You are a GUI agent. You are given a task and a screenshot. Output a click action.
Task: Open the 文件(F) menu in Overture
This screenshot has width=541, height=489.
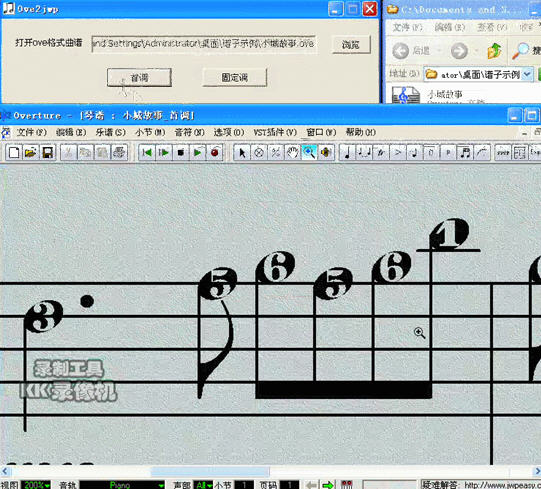click(32, 132)
